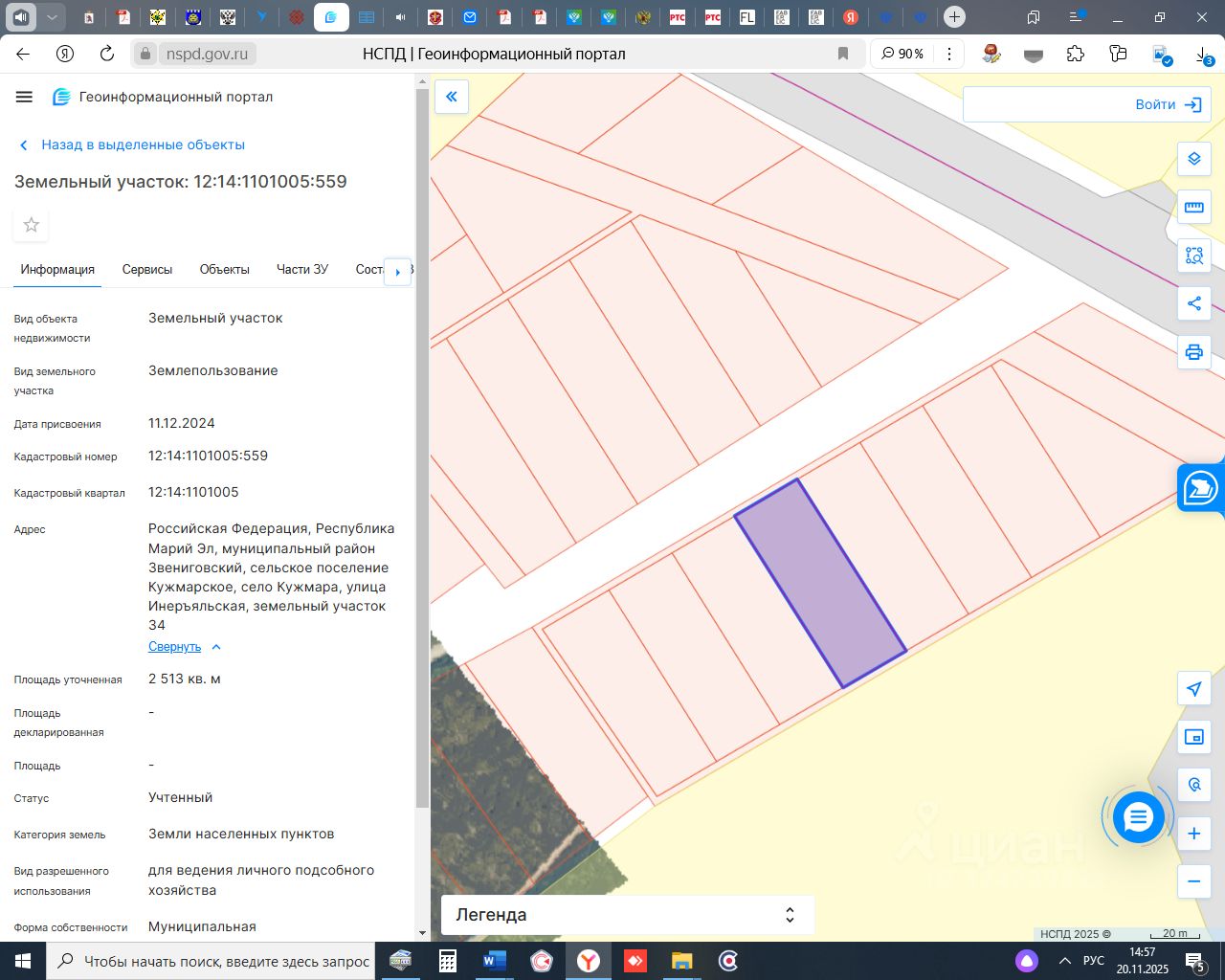The image size is (1225, 980).
Task: Click the left panel vertical scrollbar
Action: click(422, 450)
